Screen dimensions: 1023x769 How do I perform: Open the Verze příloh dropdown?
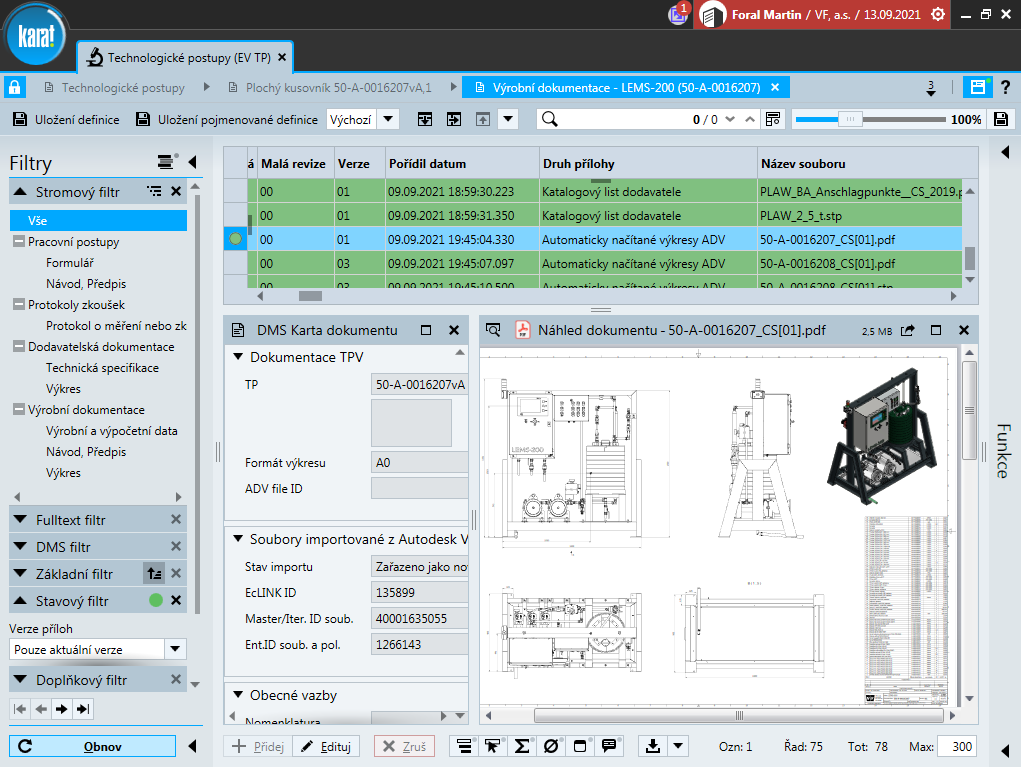[175, 650]
